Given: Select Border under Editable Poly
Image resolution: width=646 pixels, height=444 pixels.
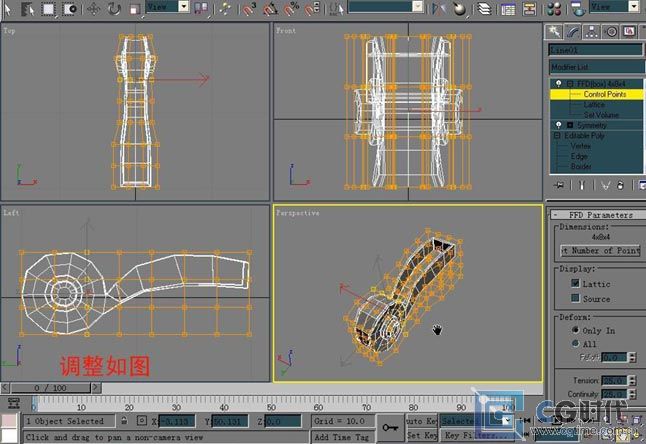Looking at the screenshot, I should point(581,166).
